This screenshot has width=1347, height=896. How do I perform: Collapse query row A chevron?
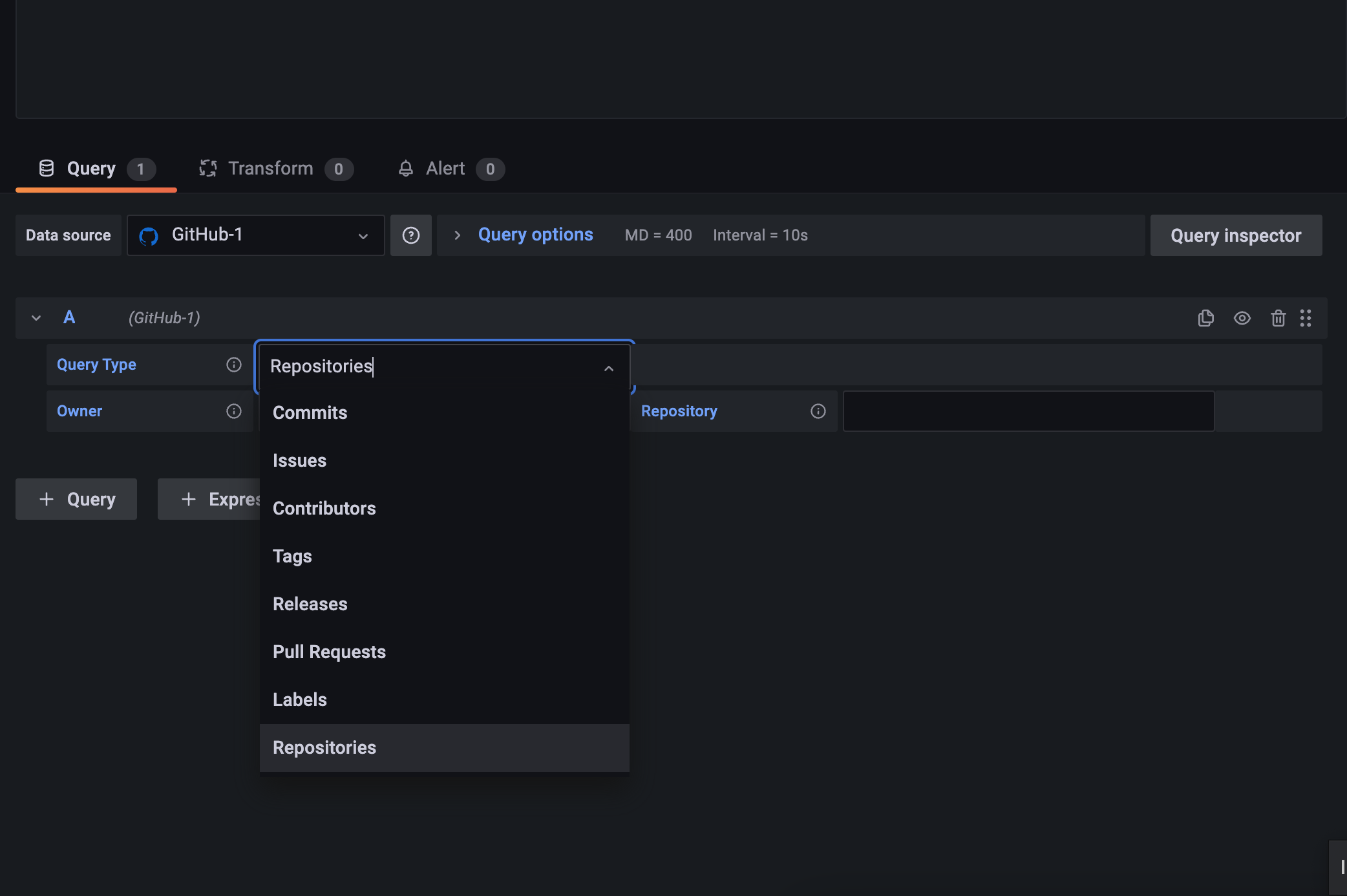coord(36,318)
